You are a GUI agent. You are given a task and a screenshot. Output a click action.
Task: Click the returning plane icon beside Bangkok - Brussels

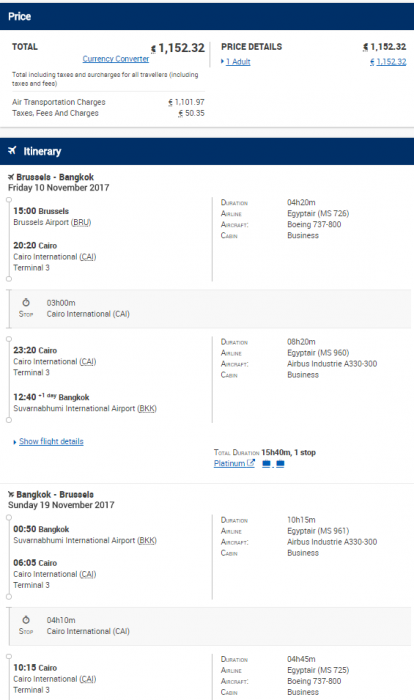click(x=11, y=494)
